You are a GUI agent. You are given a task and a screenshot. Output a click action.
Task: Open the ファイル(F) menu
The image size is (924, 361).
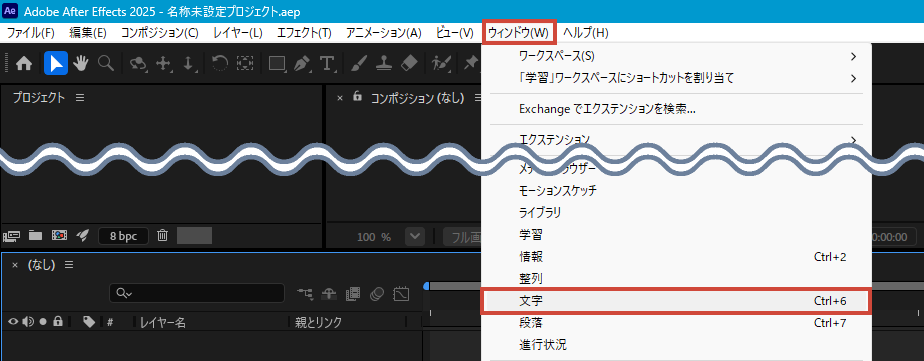coord(31,33)
